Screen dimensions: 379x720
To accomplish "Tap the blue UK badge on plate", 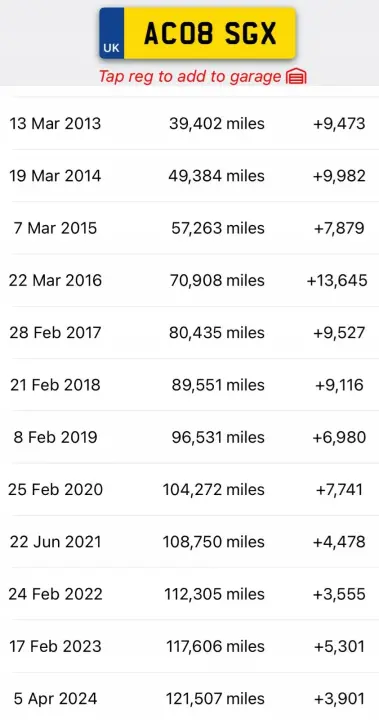I will (x=112, y=33).
